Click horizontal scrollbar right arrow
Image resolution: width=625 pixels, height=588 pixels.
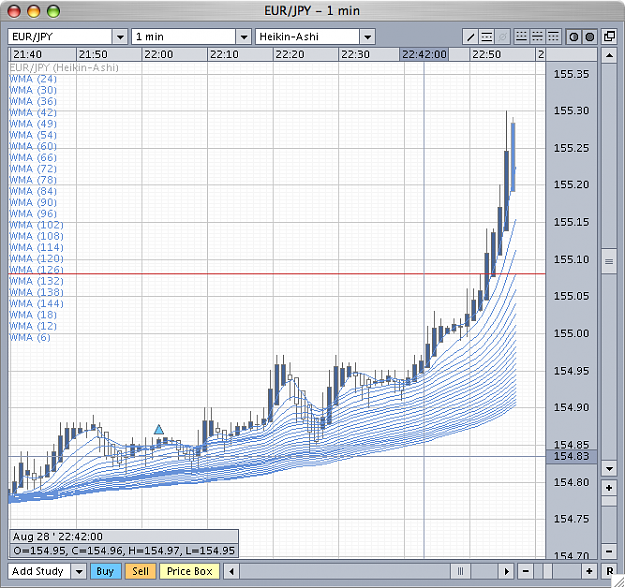(507, 572)
